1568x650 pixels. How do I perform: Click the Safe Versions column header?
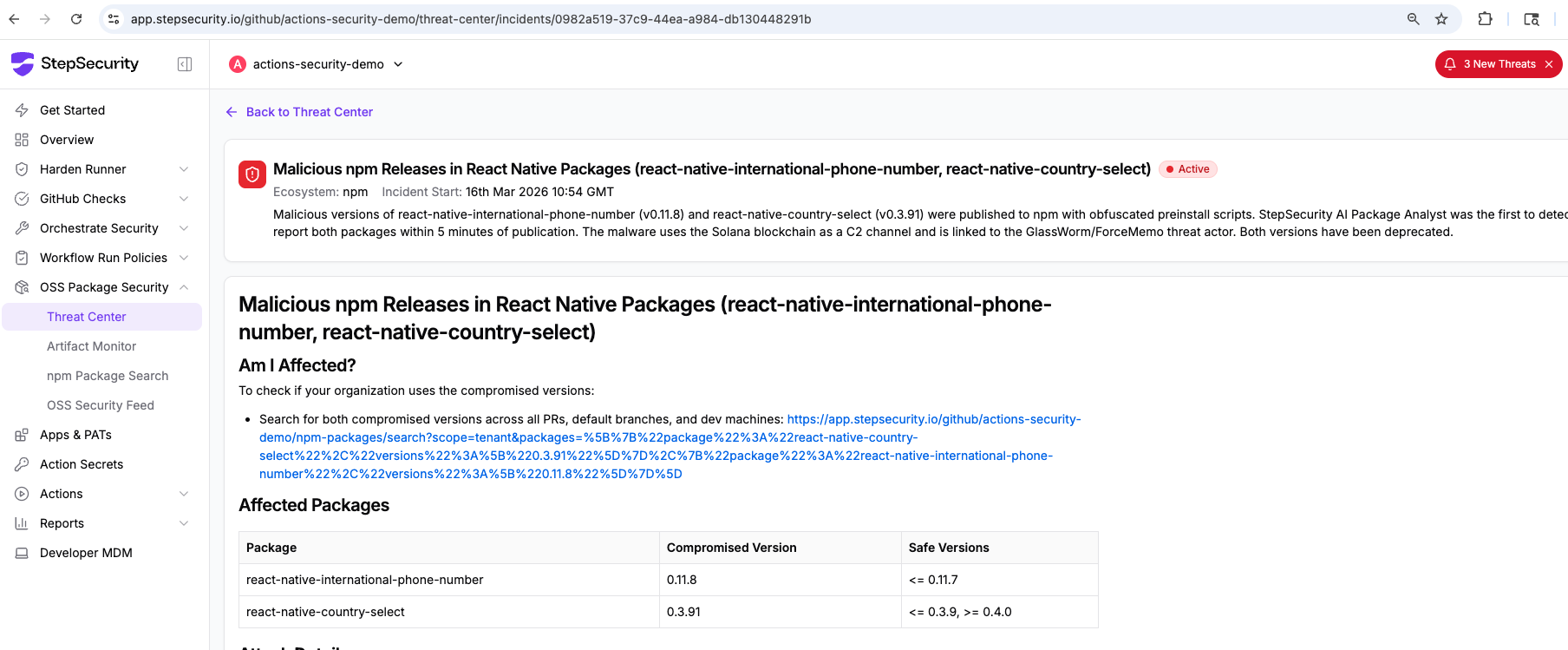point(1000,548)
